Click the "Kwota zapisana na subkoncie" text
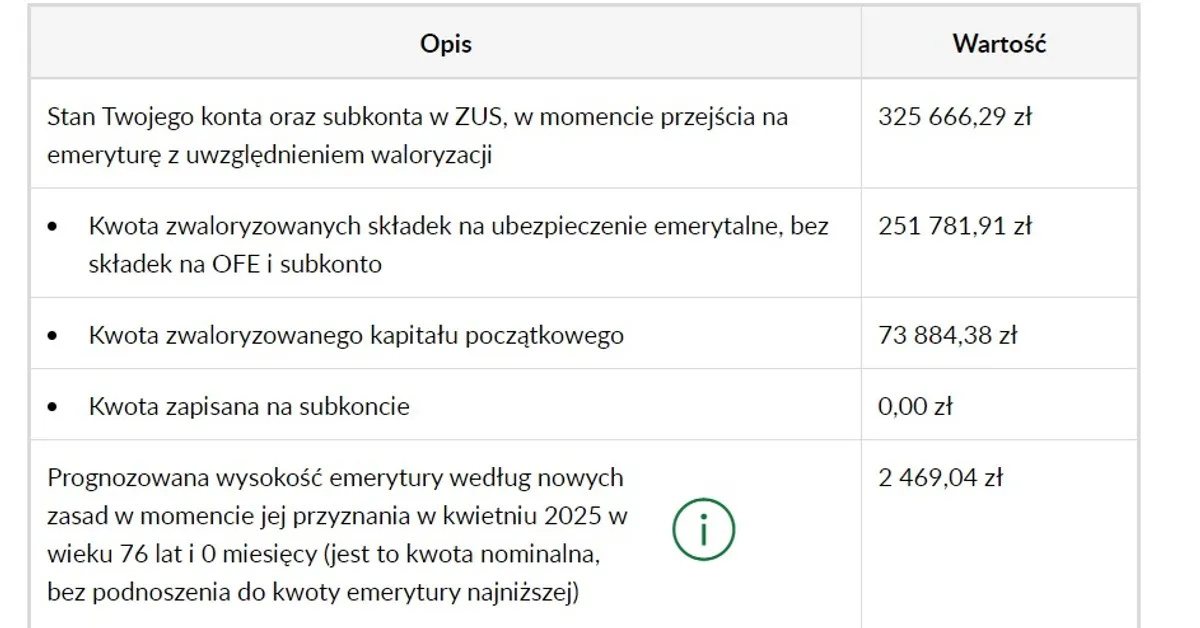 tap(249, 406)
